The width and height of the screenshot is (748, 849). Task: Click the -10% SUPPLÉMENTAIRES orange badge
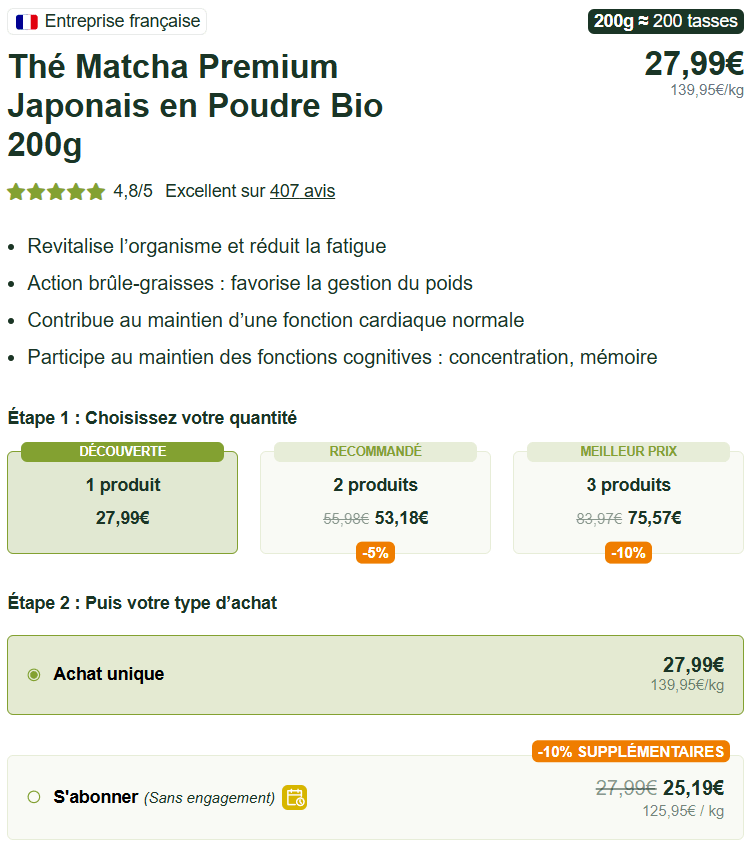pyautogui.click(x=630, y=751)
